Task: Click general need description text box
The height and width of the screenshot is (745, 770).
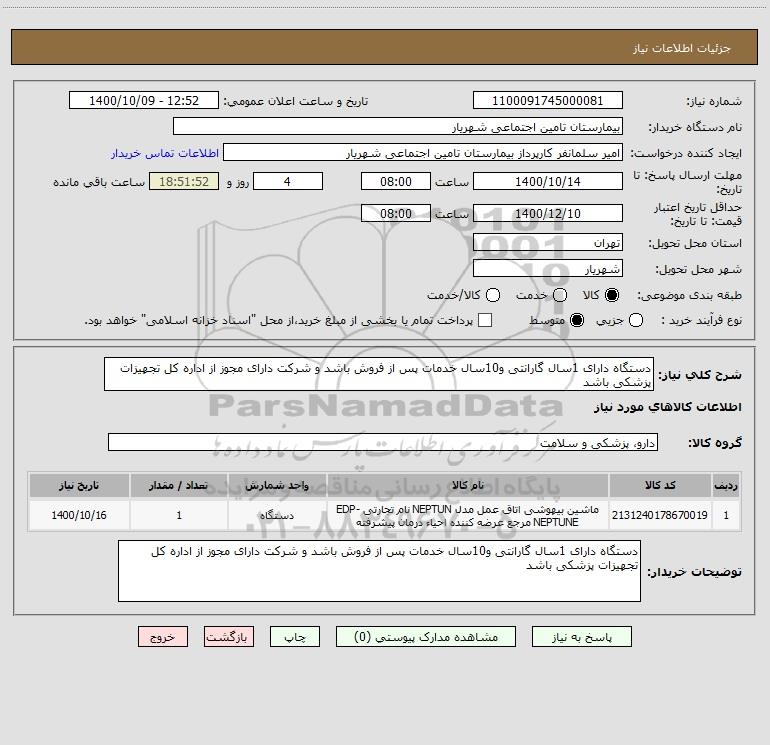Action: pos(379,374)
